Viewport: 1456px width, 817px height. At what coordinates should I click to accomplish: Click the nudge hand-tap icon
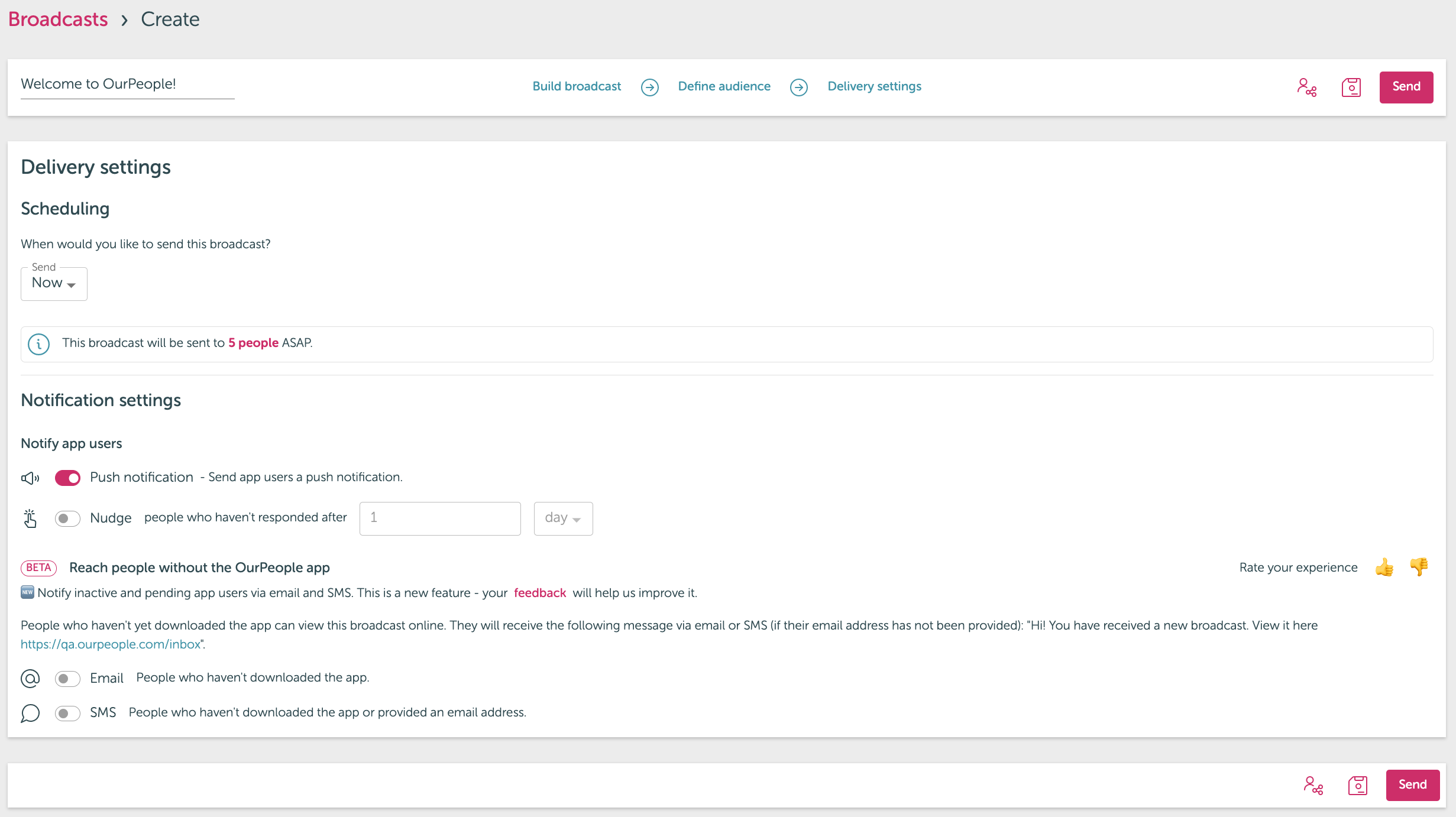[x=30, y=518]
